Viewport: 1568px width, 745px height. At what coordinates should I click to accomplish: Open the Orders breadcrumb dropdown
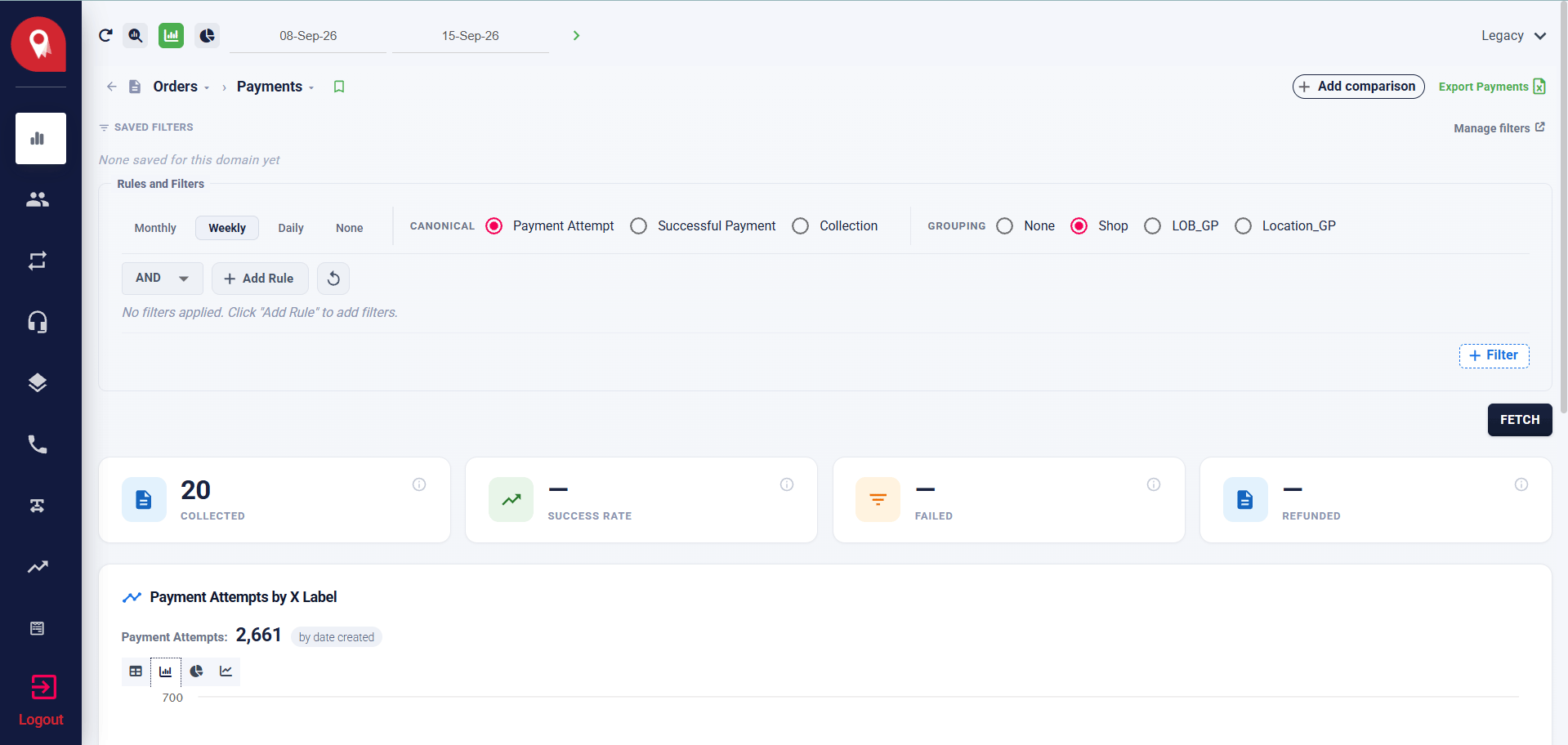(181, 87)
